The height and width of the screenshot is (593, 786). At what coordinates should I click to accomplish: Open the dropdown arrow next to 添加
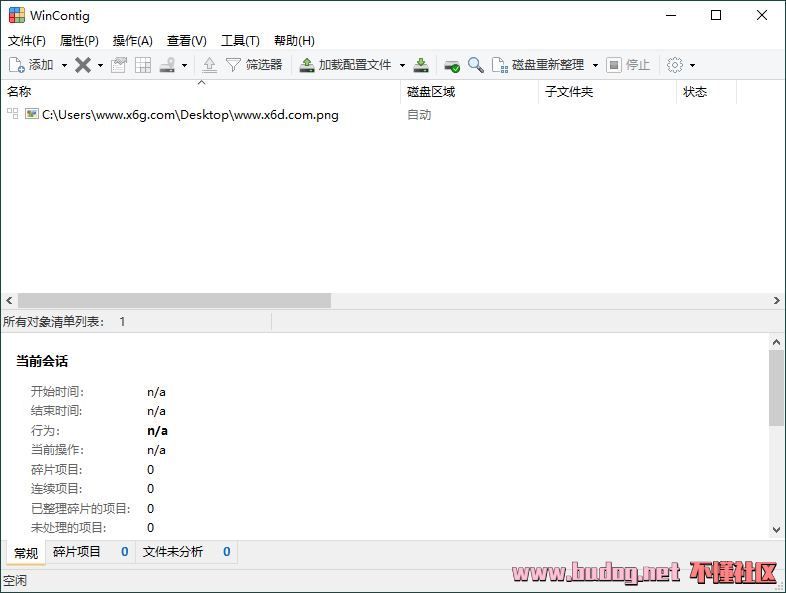pos(64,65)
